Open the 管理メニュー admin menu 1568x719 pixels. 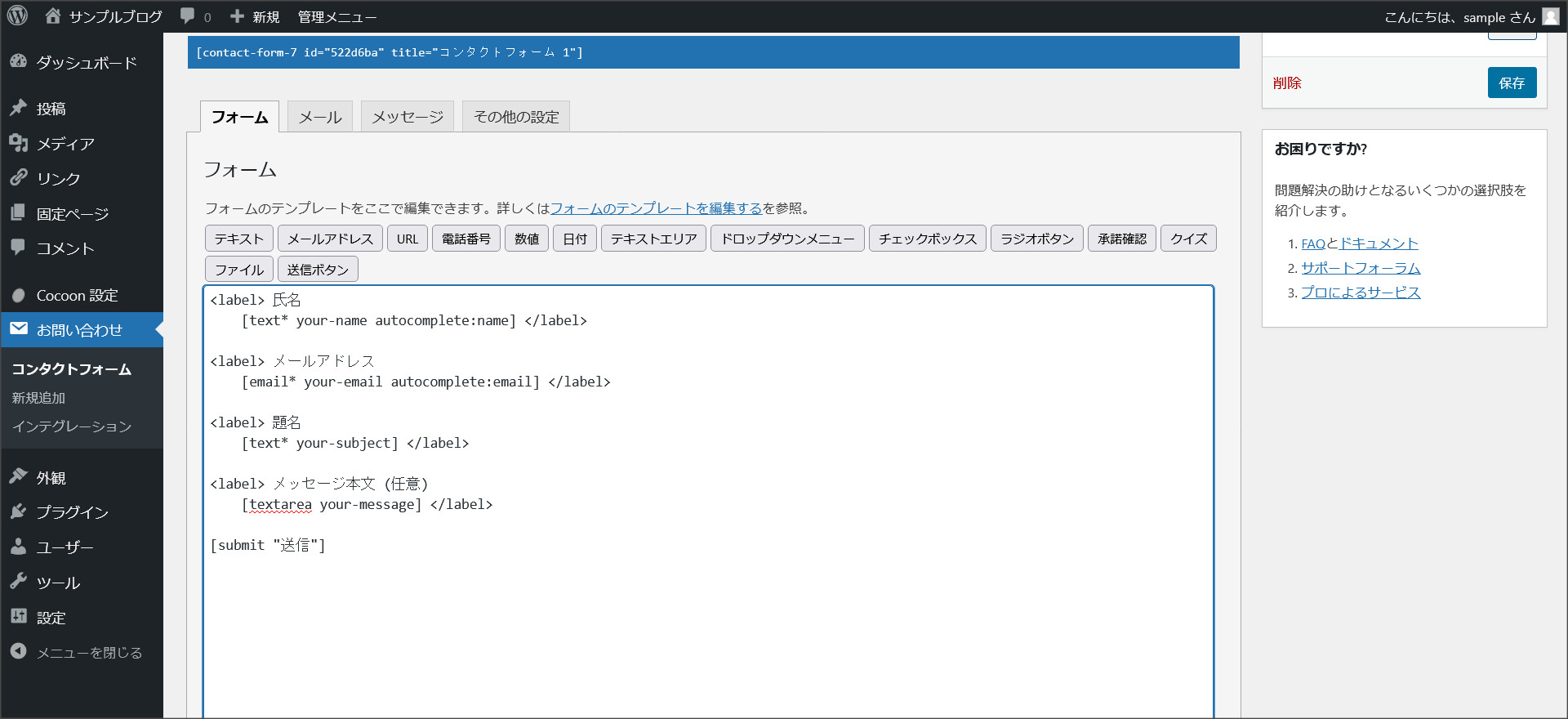click(336, 17)
